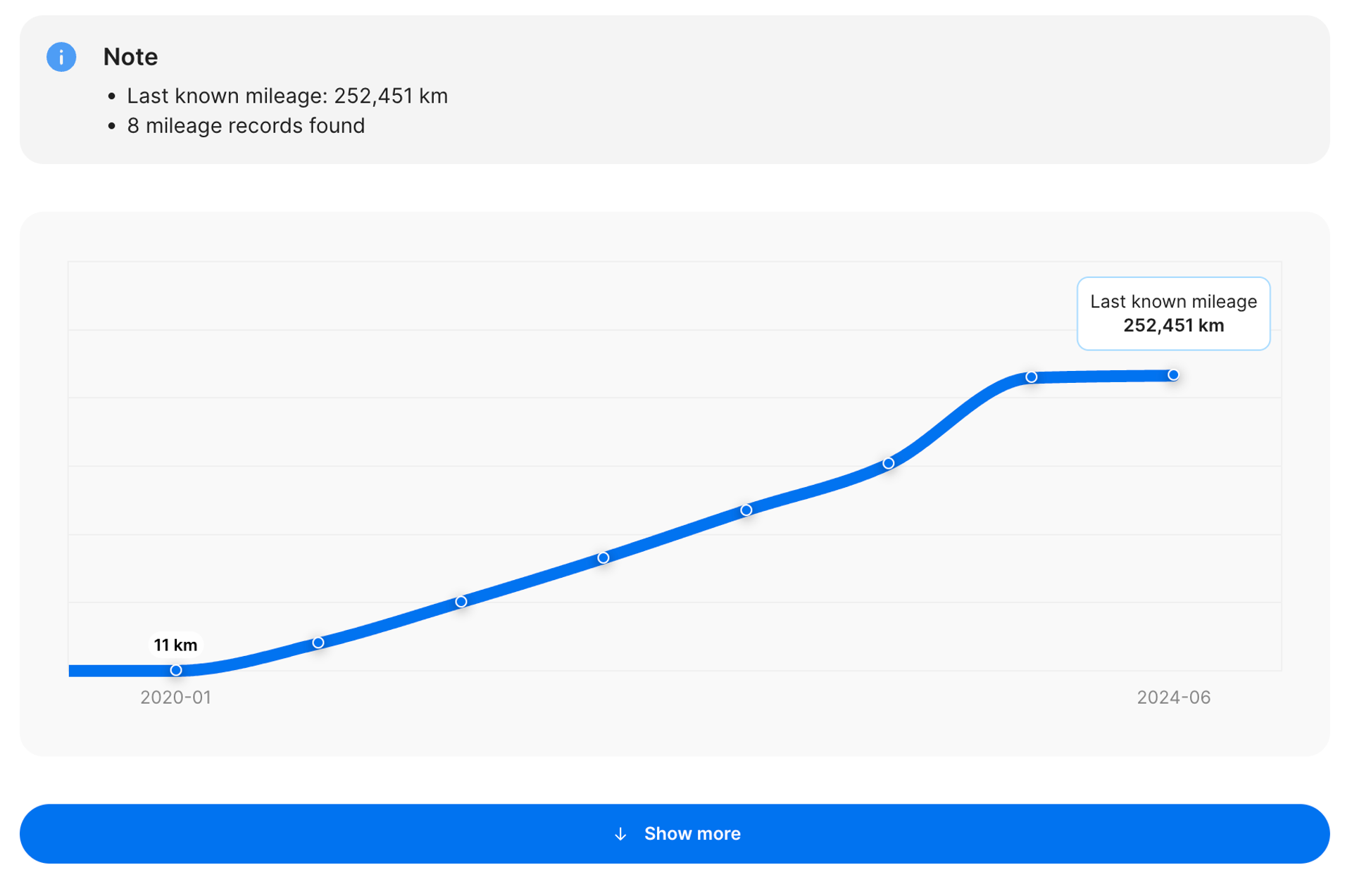Screen dimensions: 1352x896
Task: Click the second data point on the mileage line
Action: pos(318,643)
